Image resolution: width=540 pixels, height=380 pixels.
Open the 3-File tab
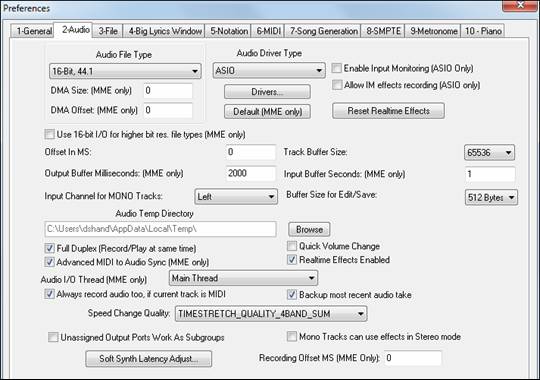pyautogui.click(x=108, y=31)
